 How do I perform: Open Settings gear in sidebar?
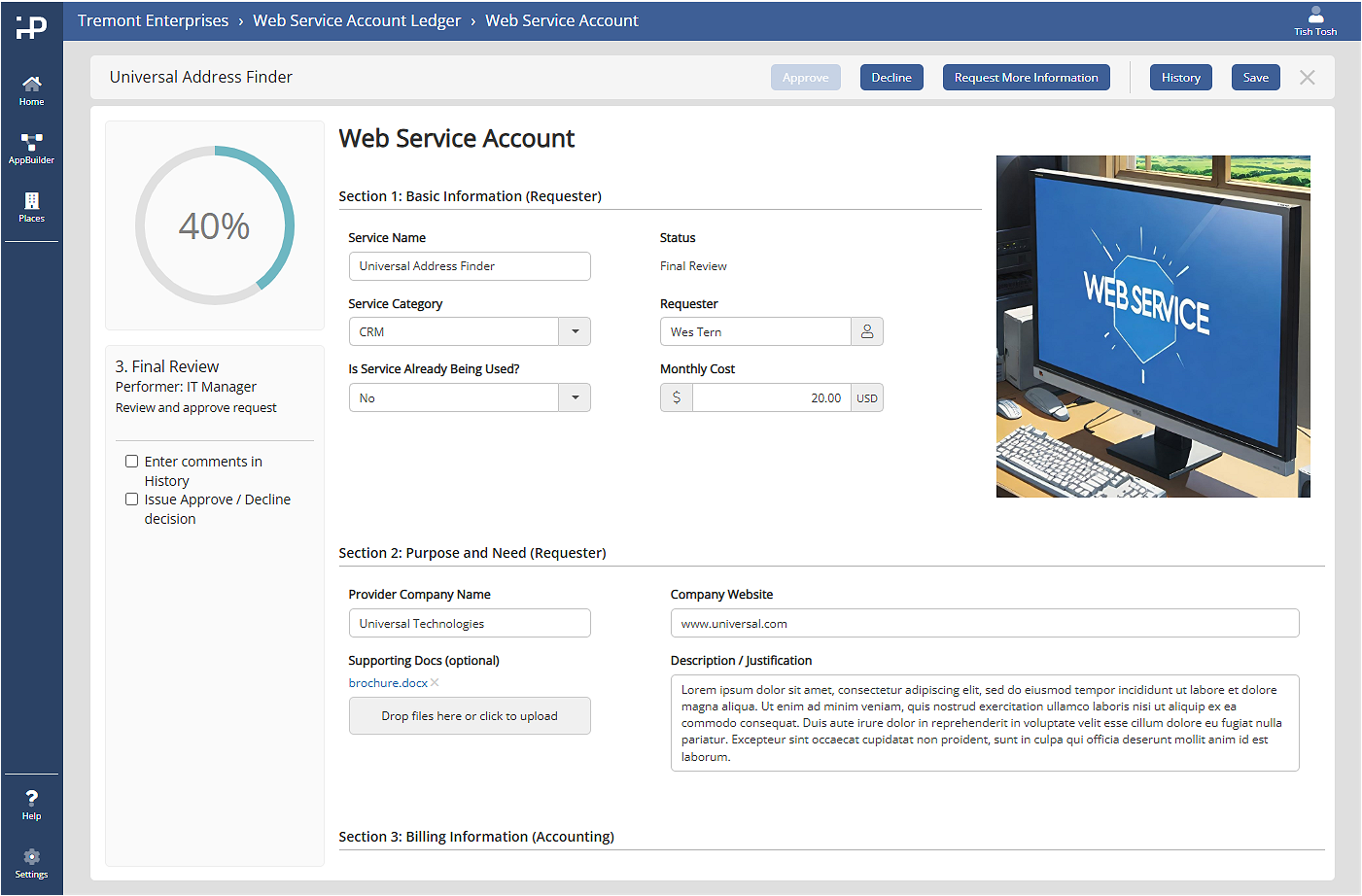31,861
